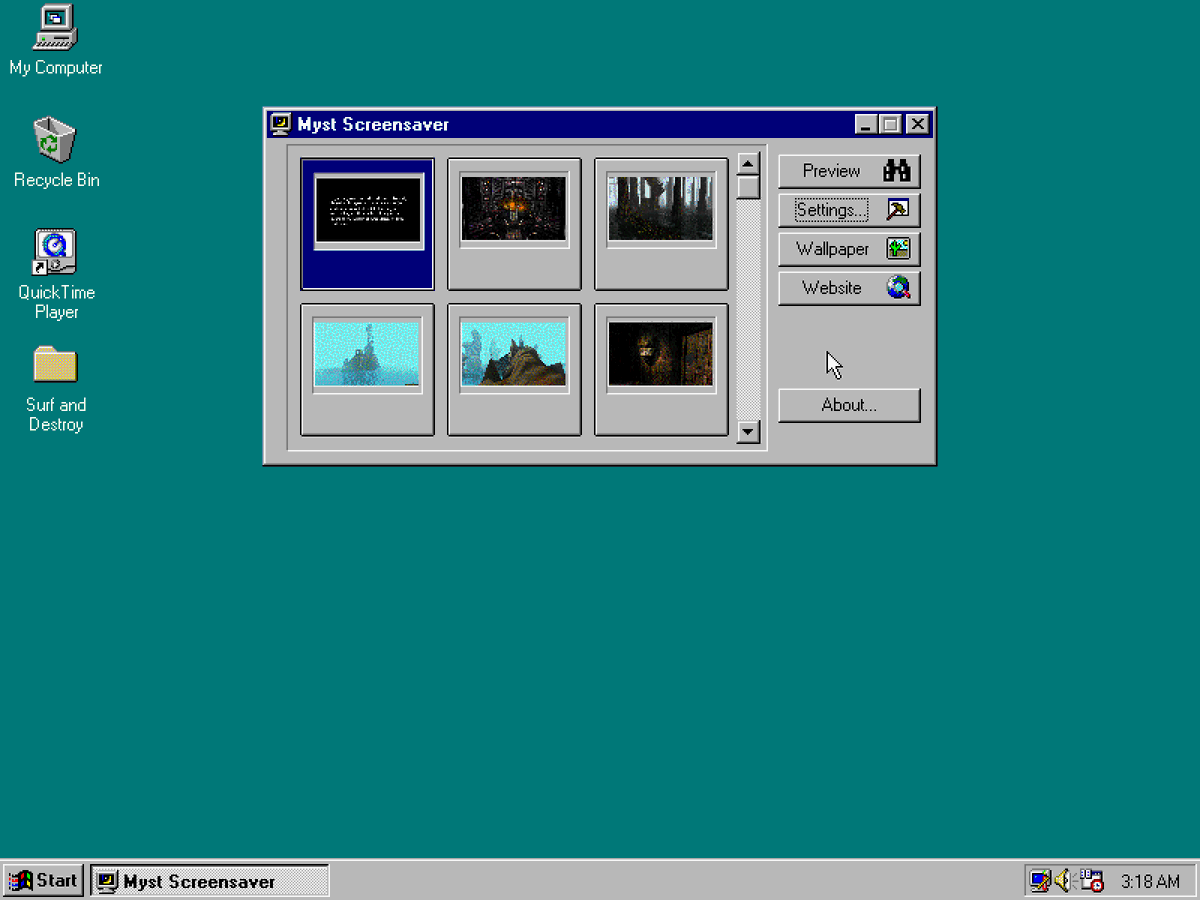Open the About... button

[x=849, y=405]
